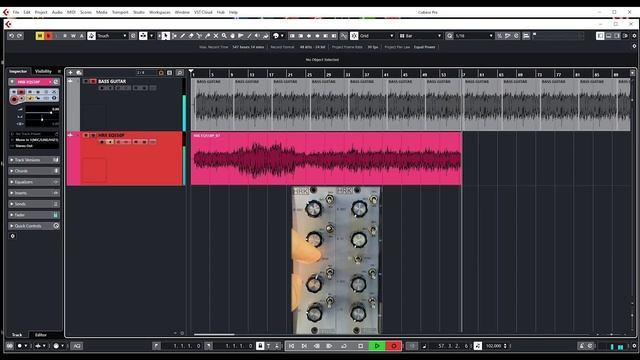Select the Erase tool
Image resolution: width=640 pixels, height=360 pixels.
(191, 36)
